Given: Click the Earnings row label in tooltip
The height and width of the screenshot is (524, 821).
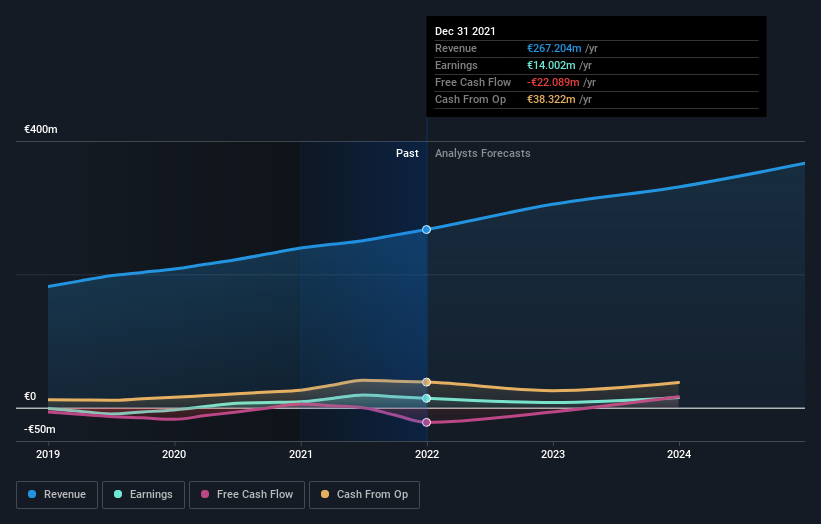Looking at the screenshot, I should [457, 65].
